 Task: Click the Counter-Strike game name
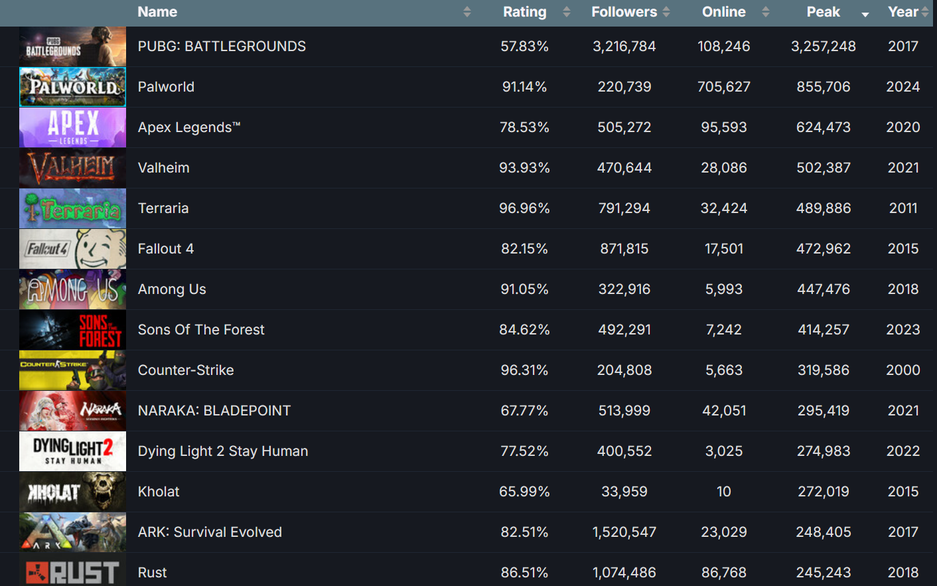pyautogui.click(x=186, y=370)
